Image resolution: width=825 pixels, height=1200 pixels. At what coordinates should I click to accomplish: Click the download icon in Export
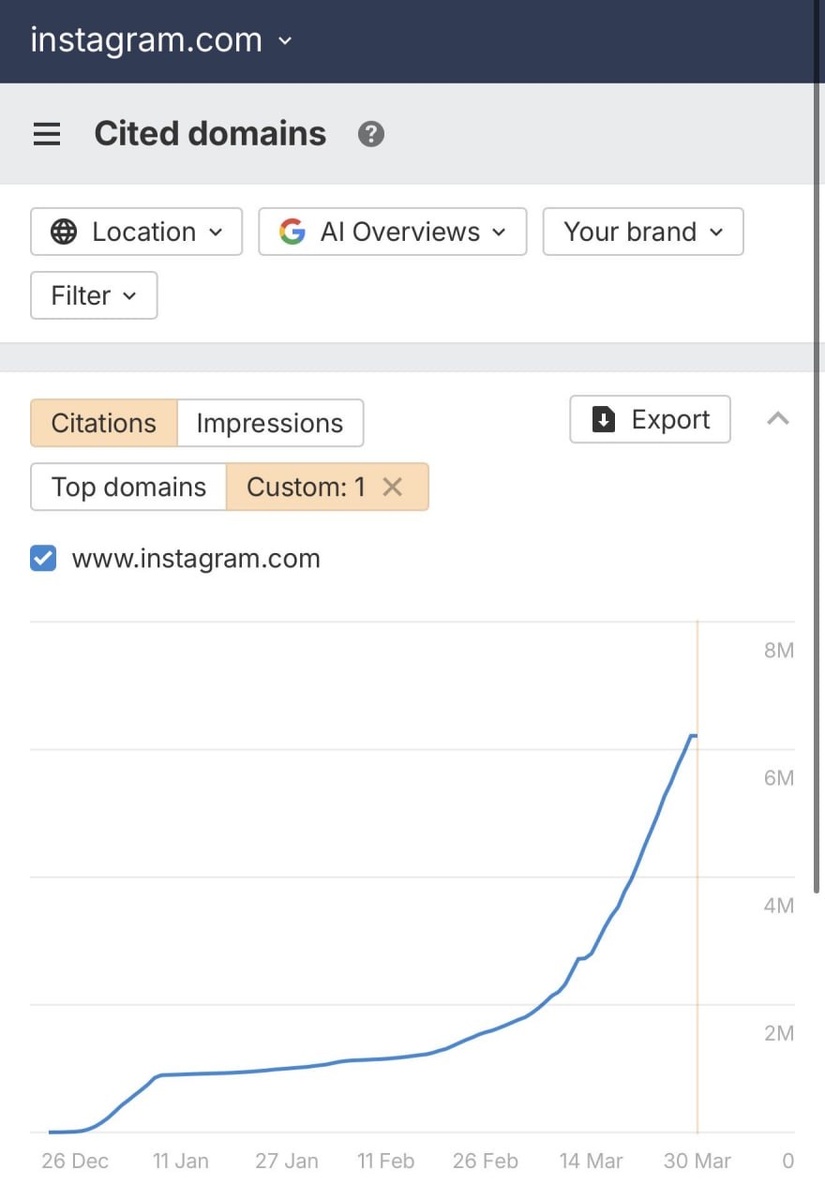(604, 419)
